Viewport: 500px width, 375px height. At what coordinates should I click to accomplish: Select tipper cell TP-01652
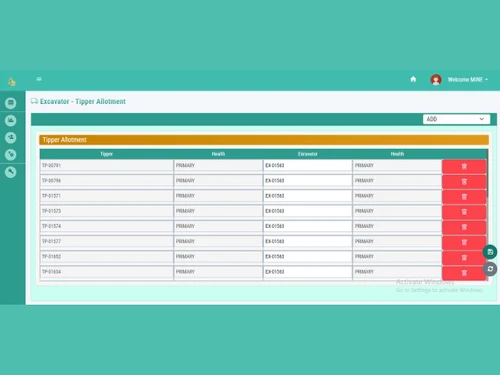coord(107,257)
